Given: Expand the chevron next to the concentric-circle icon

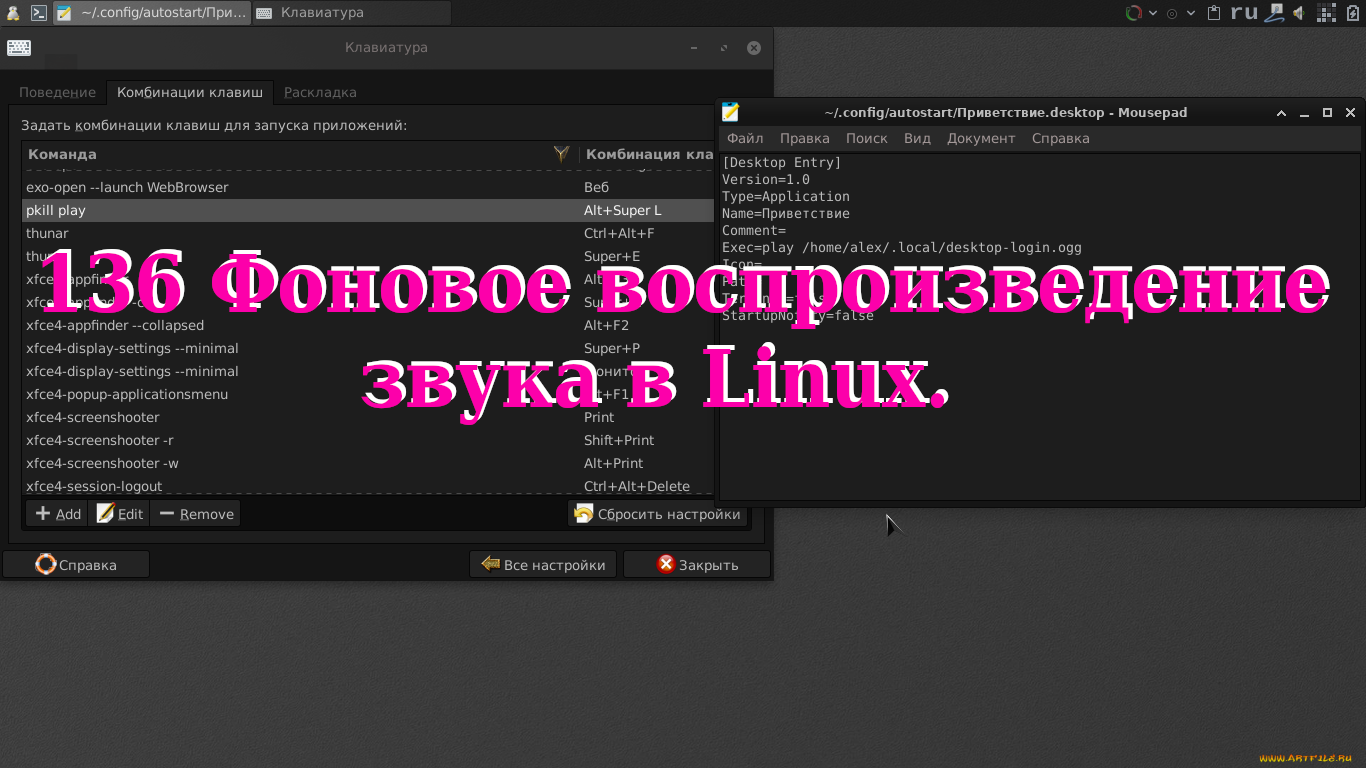Looking at the screenshot, I should (1190, 13).
